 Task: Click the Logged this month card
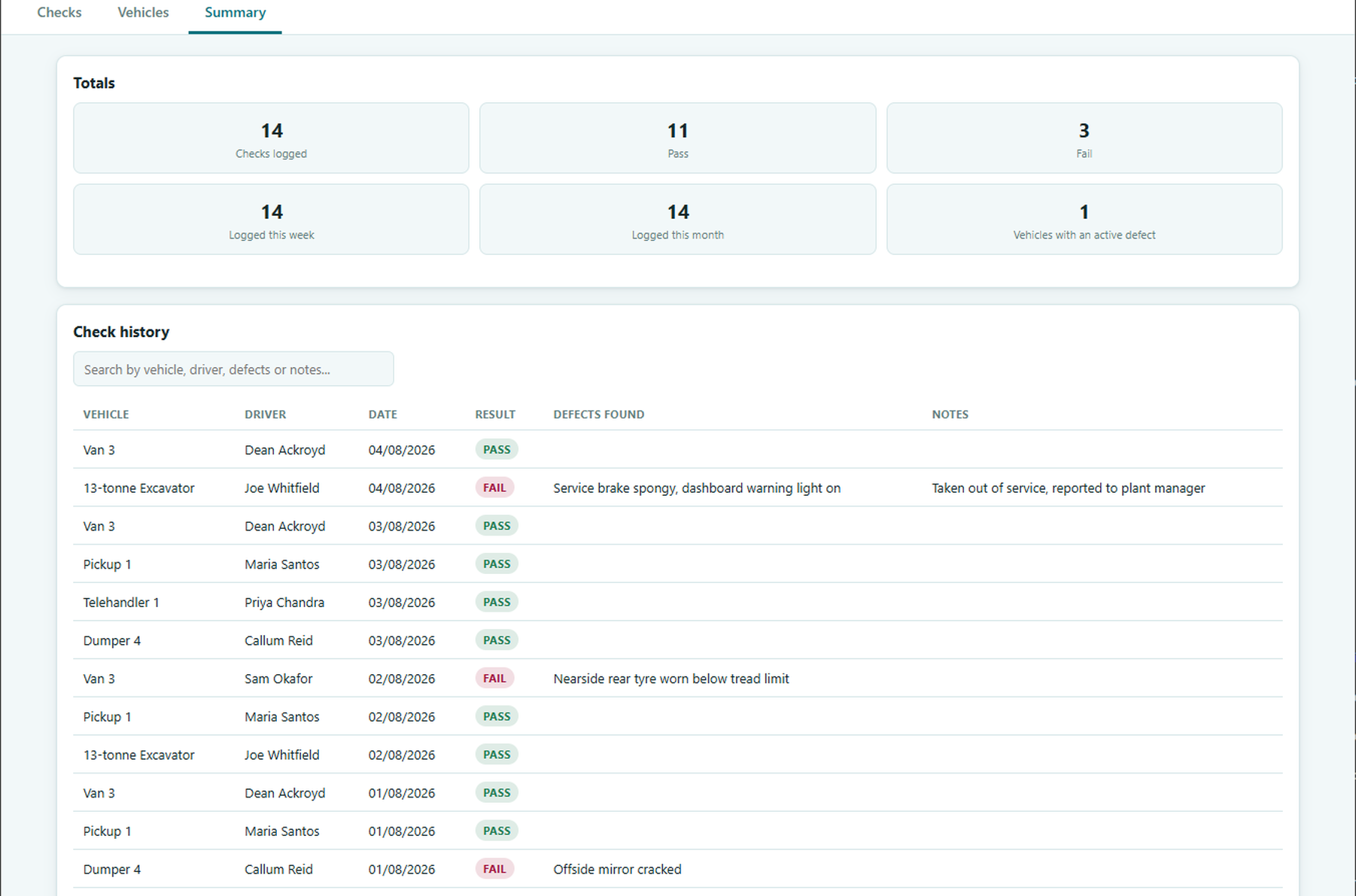pos(677,220)
